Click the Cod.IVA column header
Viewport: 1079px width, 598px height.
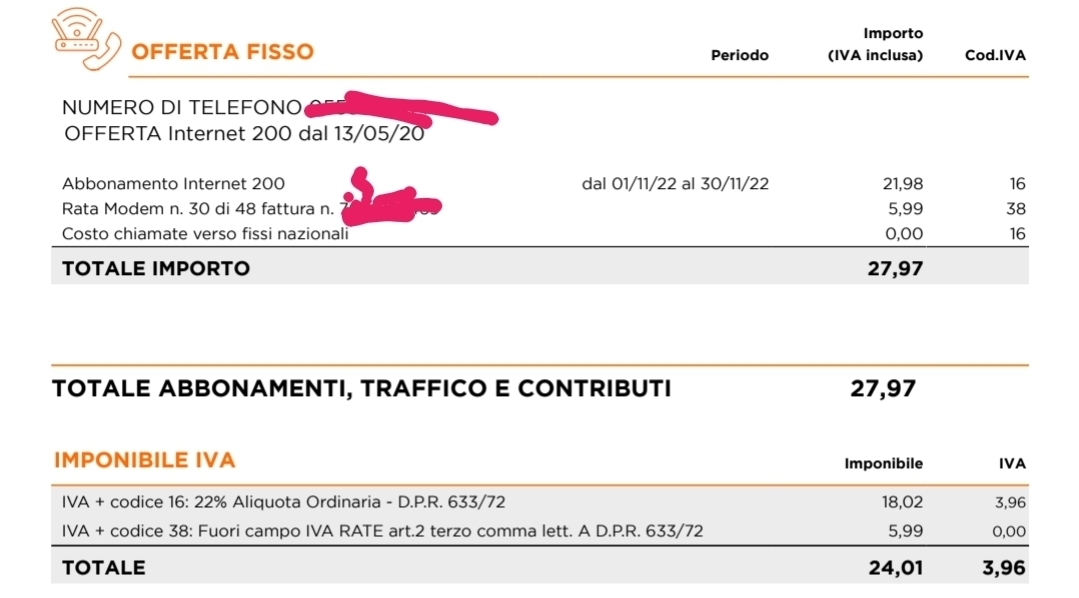point(995,55)
